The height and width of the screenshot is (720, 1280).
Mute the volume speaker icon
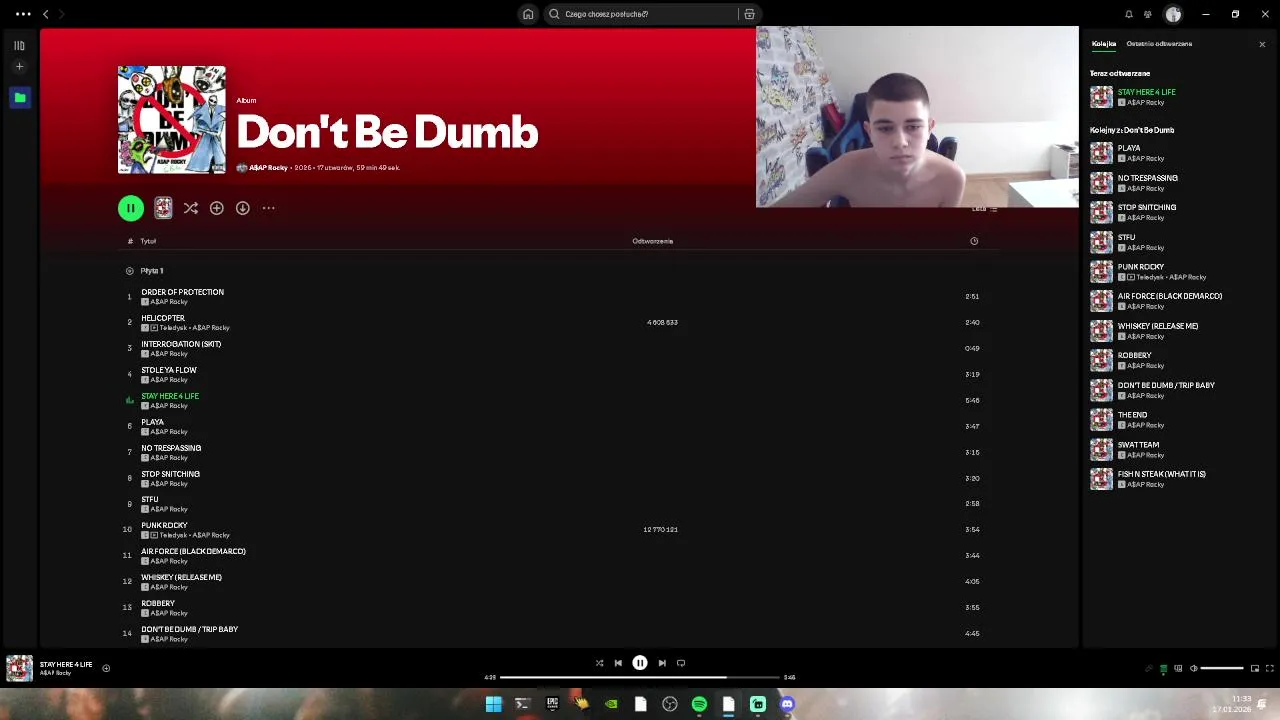tap(1193, 668)
